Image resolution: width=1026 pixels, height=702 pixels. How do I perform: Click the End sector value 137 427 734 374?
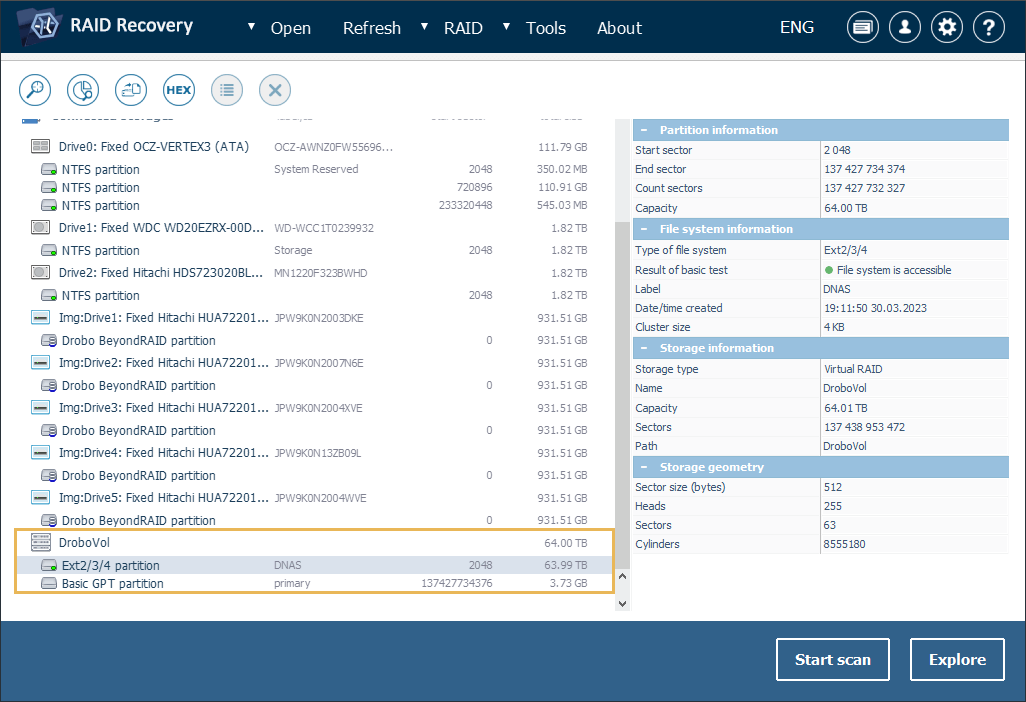point(864,169)
